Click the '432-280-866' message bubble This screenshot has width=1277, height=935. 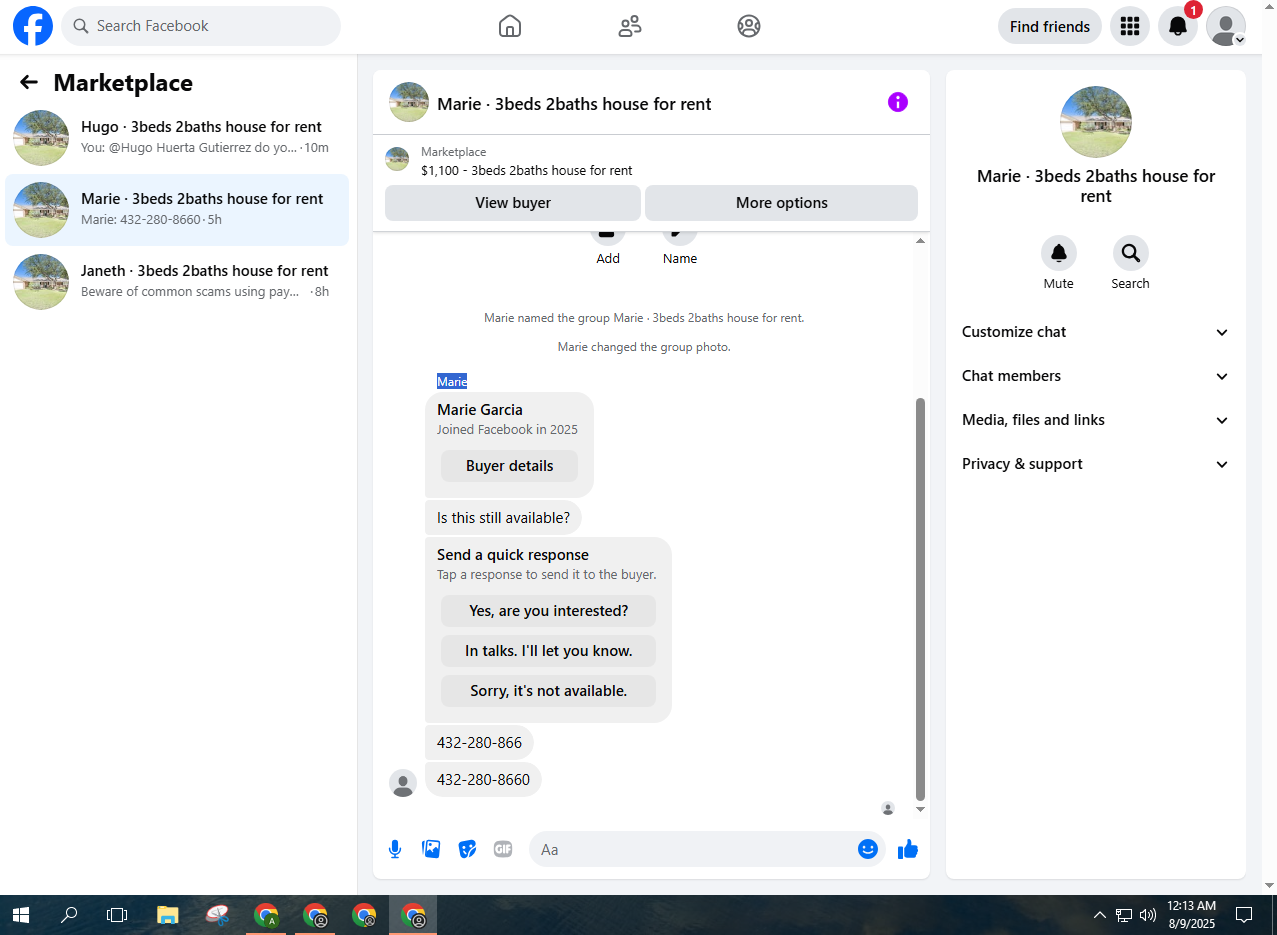point(479,743)
